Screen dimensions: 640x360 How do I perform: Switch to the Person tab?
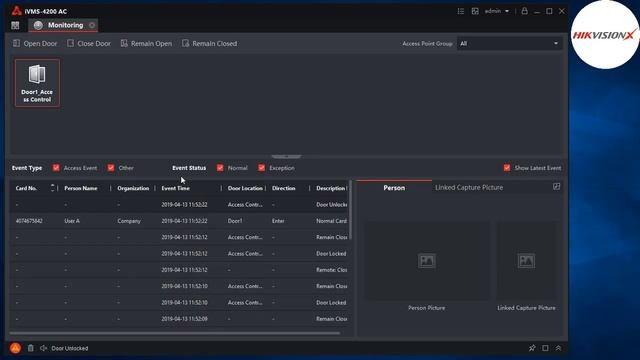point(394,188)
